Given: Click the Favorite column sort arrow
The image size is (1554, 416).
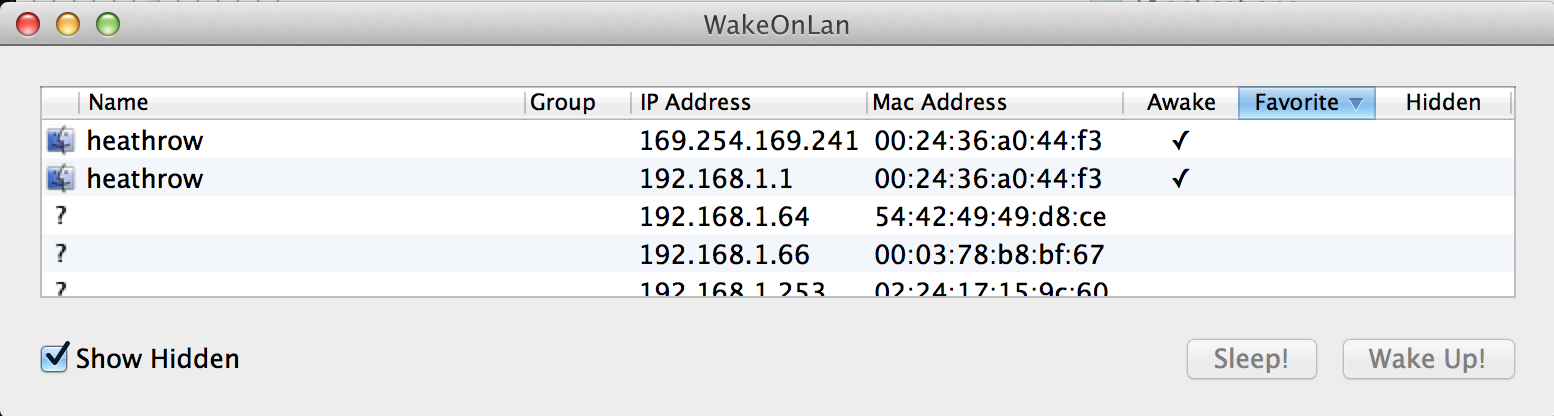Looking at the screenshot, I should point(1355,103).
